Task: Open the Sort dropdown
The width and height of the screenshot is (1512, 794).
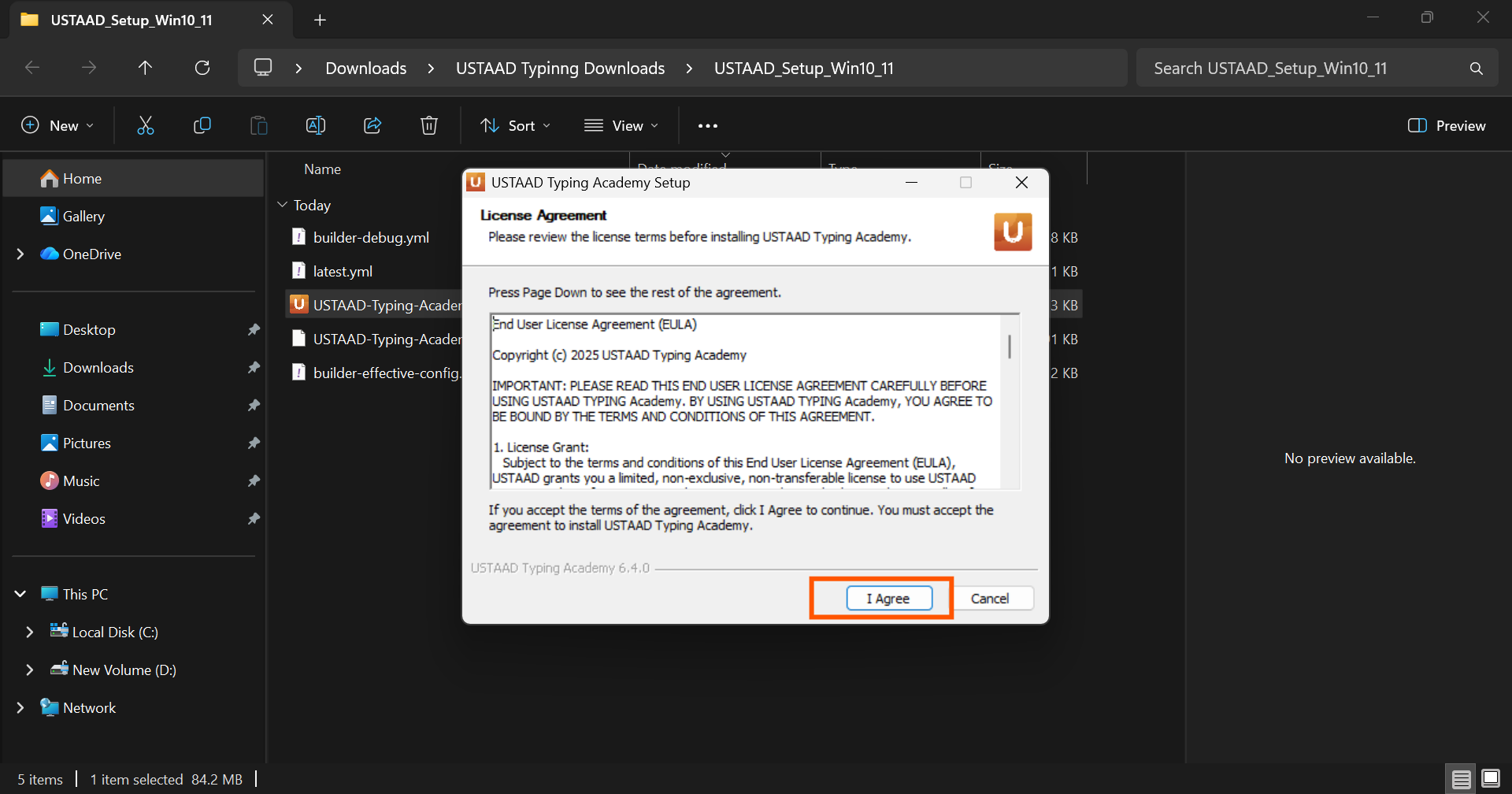Action: click(x=516, y=125)
